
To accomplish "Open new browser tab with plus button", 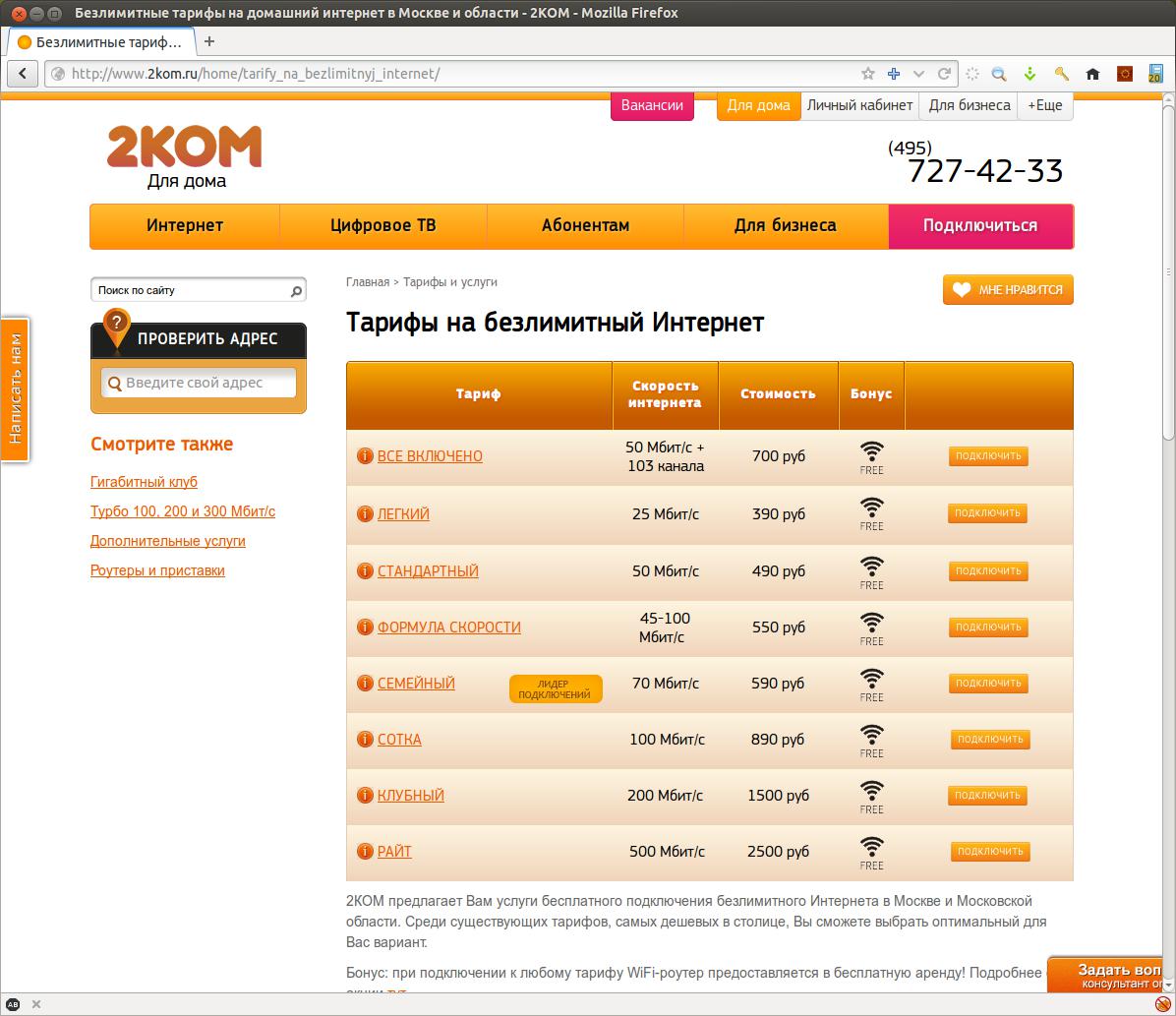I will click(x=209, y=42).
